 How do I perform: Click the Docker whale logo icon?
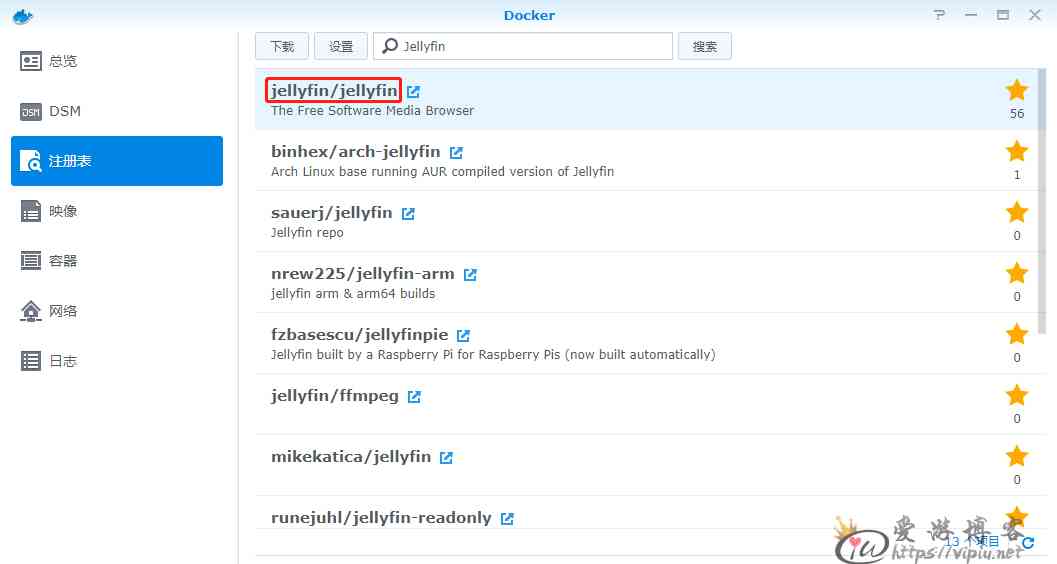(23, 15)
